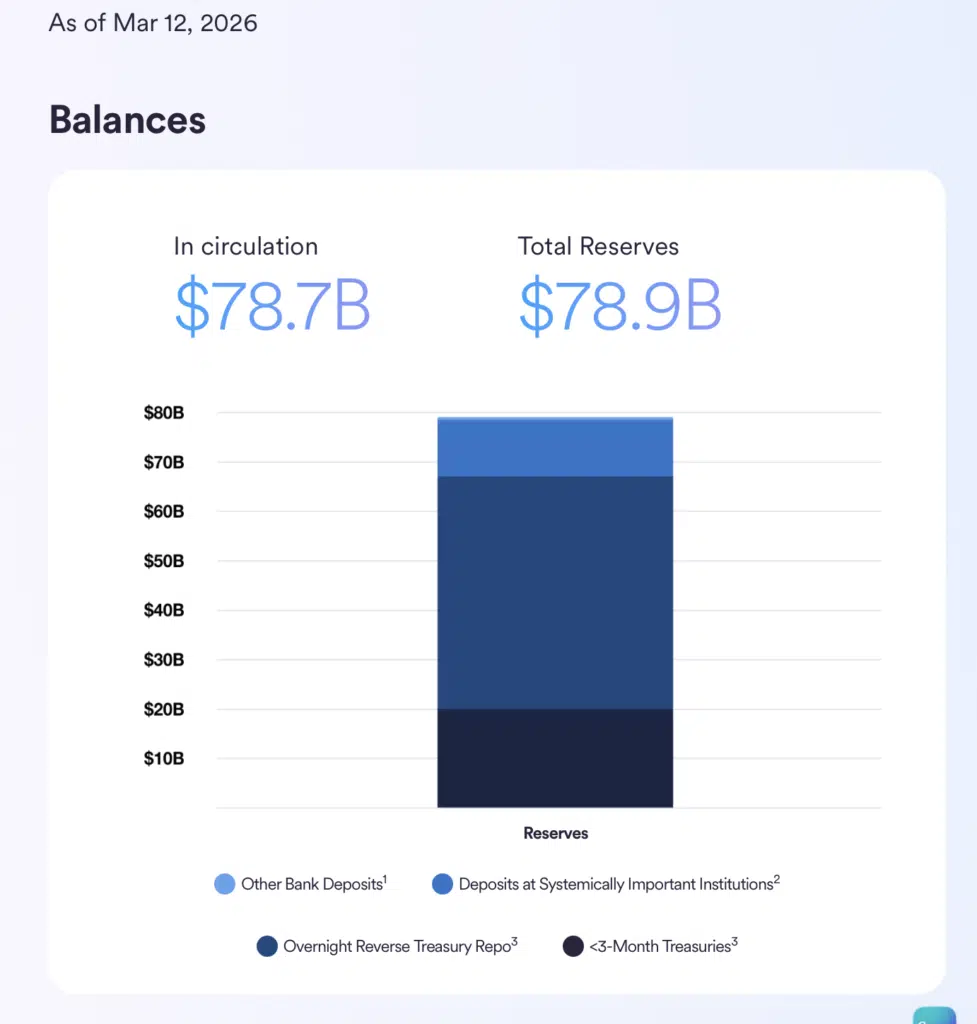The width and height of the screenshot is (977, 1024).
Task: Click the Total Reserves label
Action: tap(598, 246)
